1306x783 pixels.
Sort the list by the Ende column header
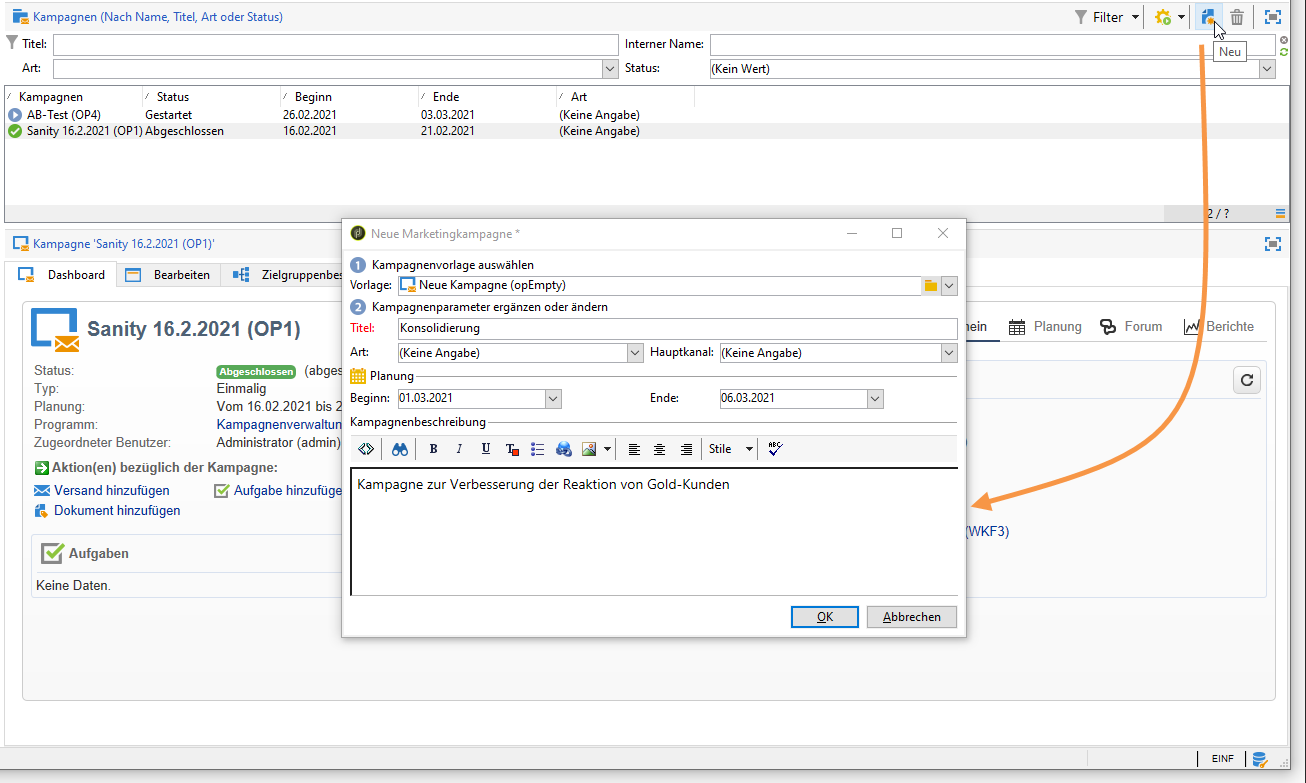489,97
